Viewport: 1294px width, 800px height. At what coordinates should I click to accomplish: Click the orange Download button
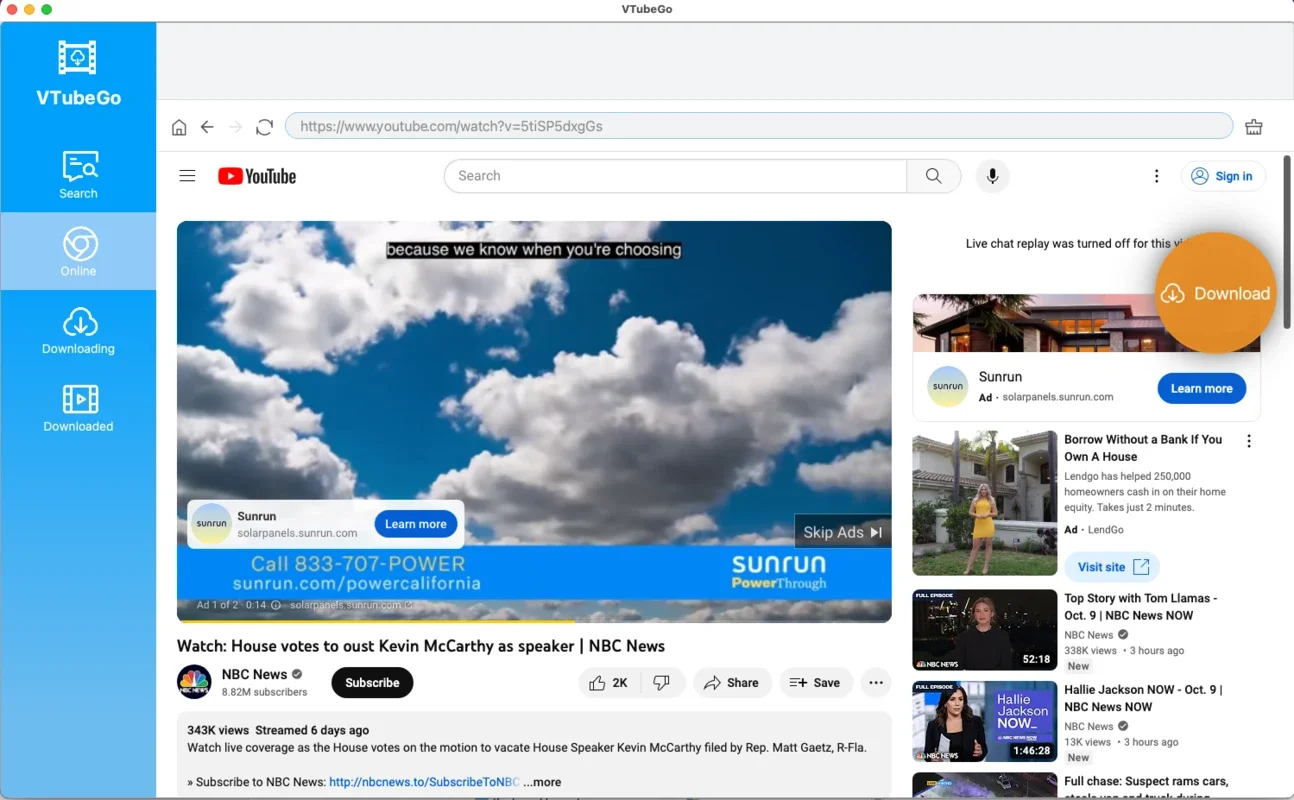[x=1216, y=293]
